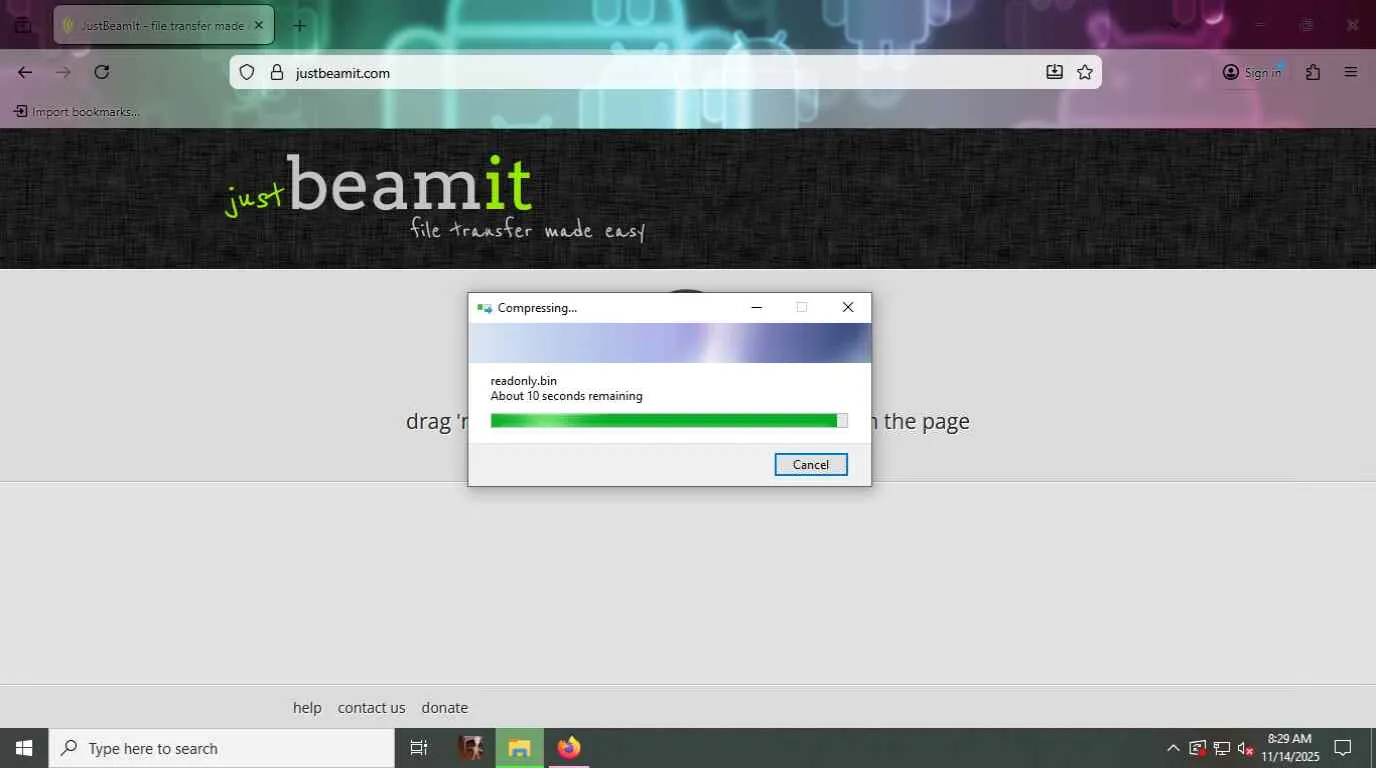Open Task View on the taskbar

click(419, 748)
